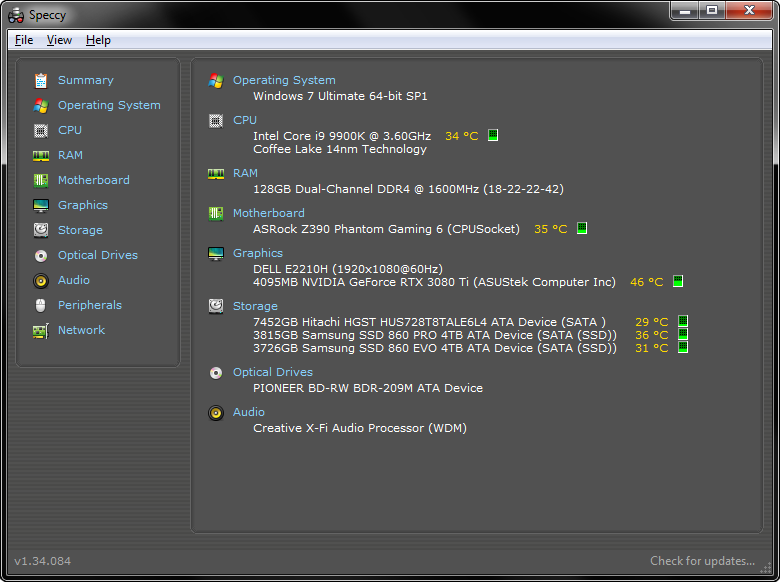
Task: Click the window resize grip in corner
Action: (x=766, y=568)
